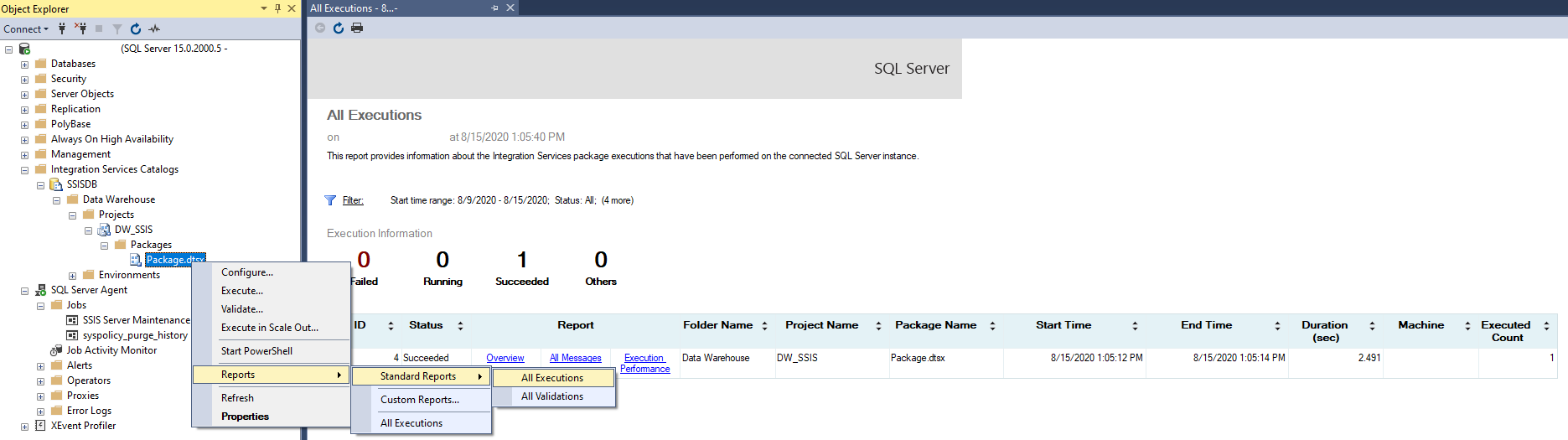
Task: Sort by Project Name column arrows
Action: (x=878, y=325)
